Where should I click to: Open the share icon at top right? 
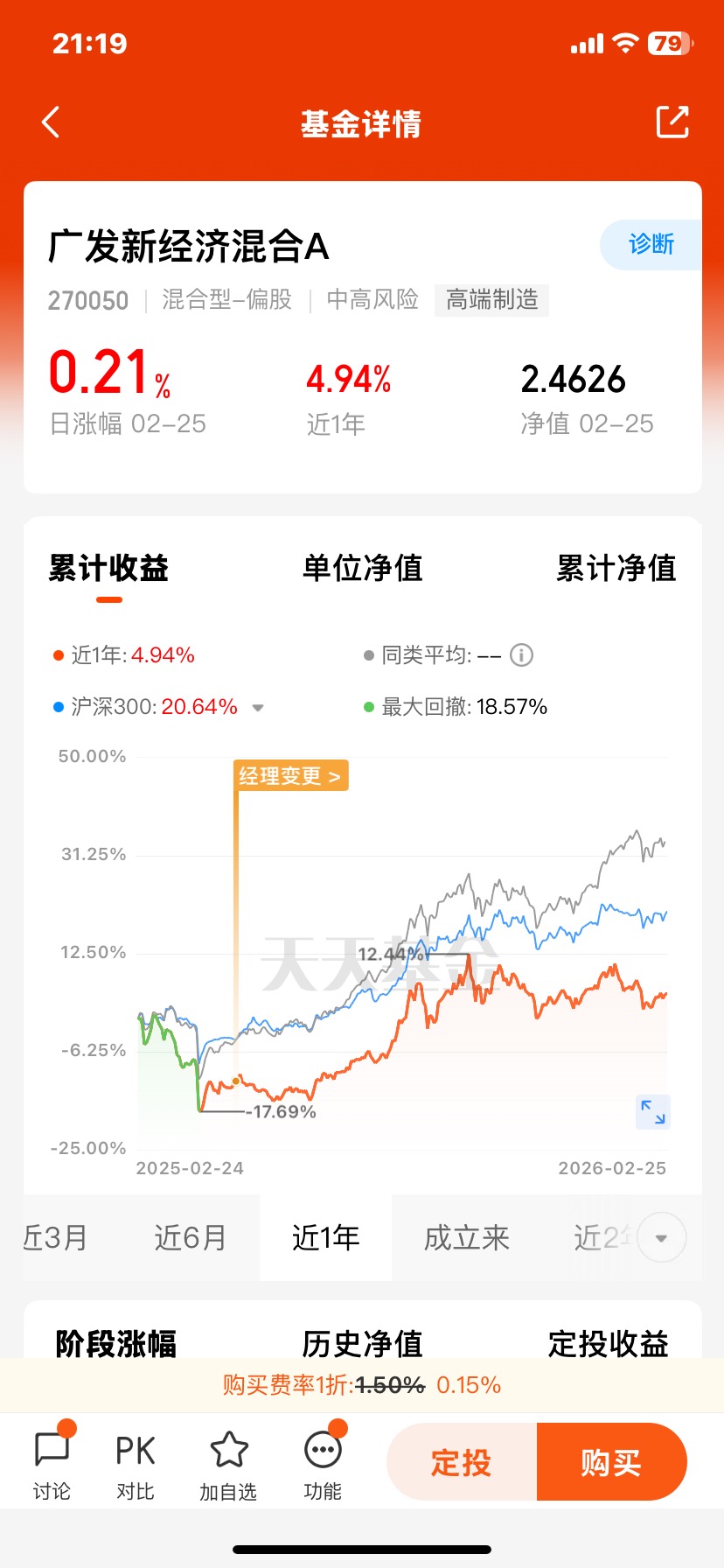672,122
